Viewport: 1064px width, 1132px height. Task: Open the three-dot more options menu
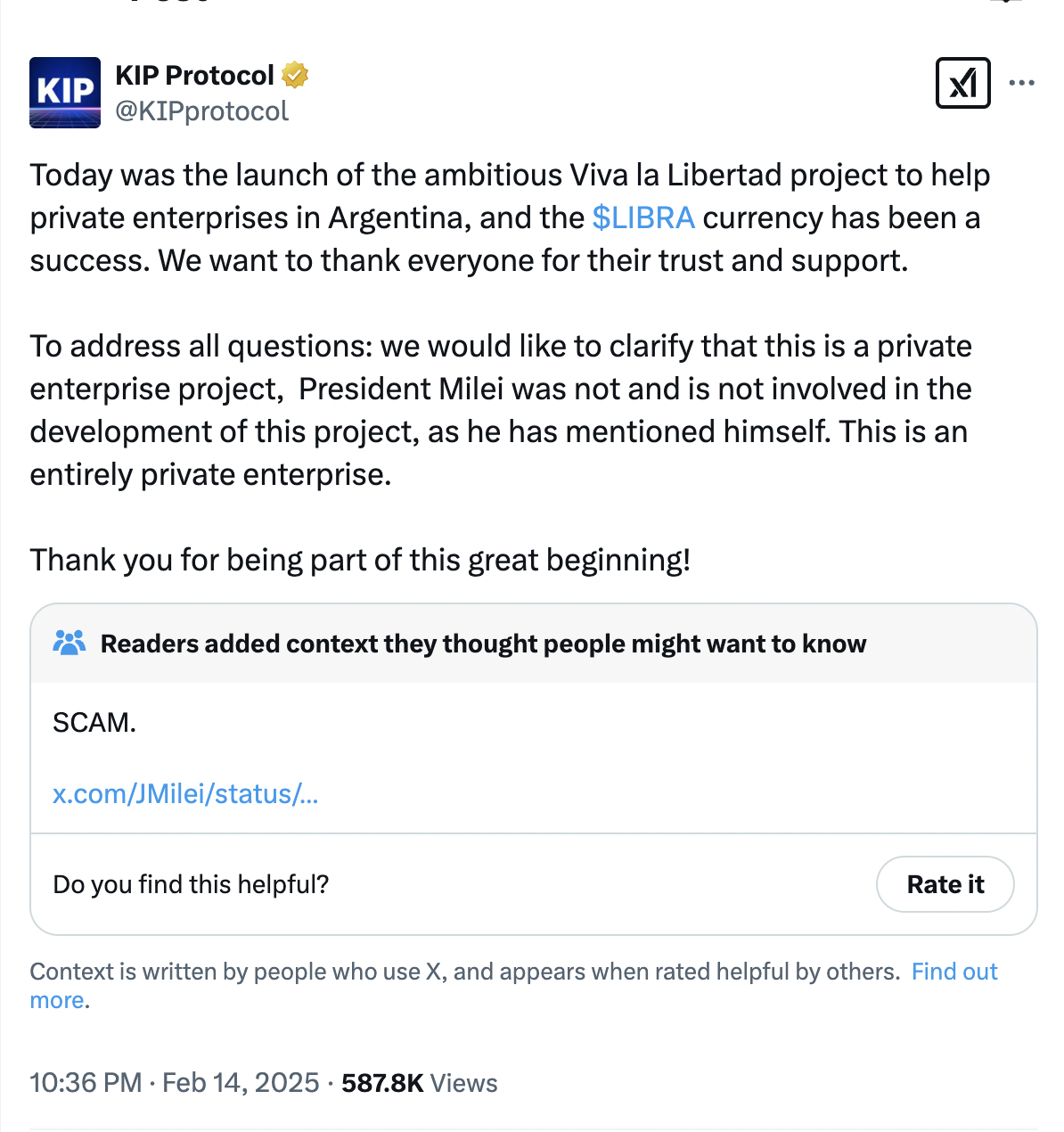[1021, 83]
